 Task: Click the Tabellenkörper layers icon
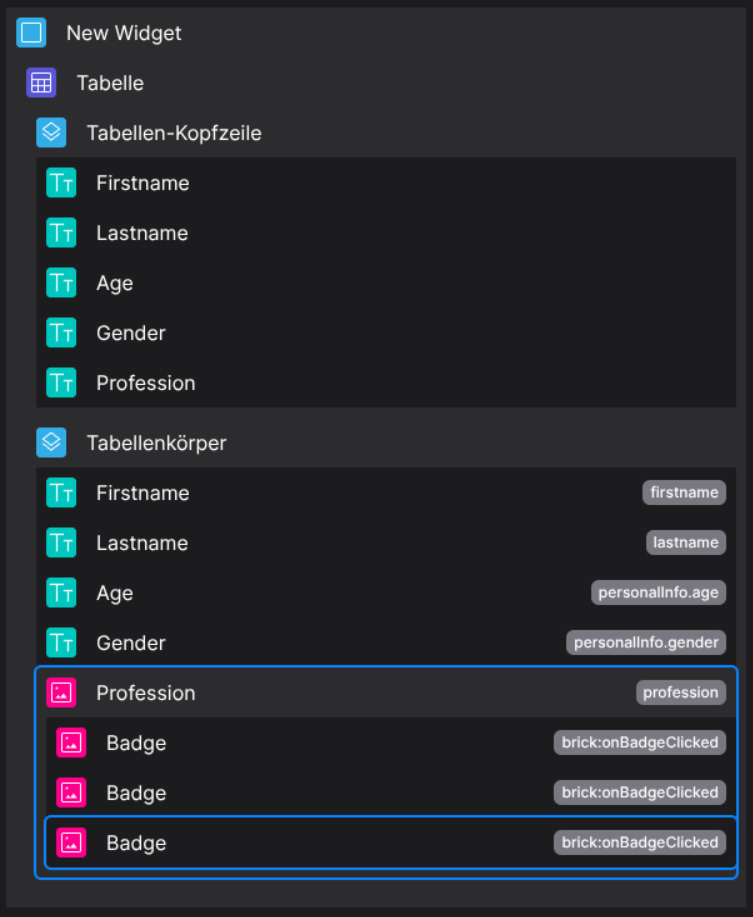pos(51,442)
